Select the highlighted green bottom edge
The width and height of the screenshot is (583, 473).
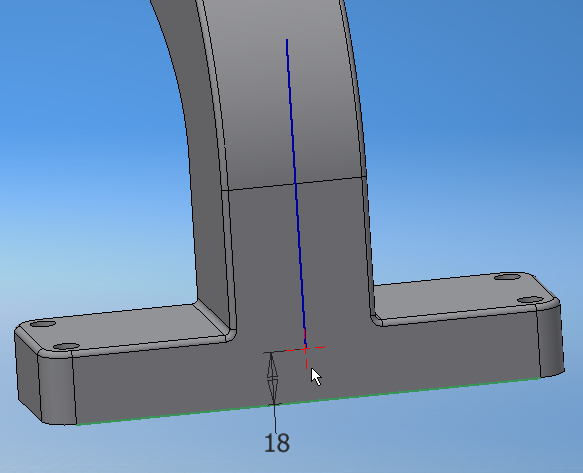tap(308, 402)
